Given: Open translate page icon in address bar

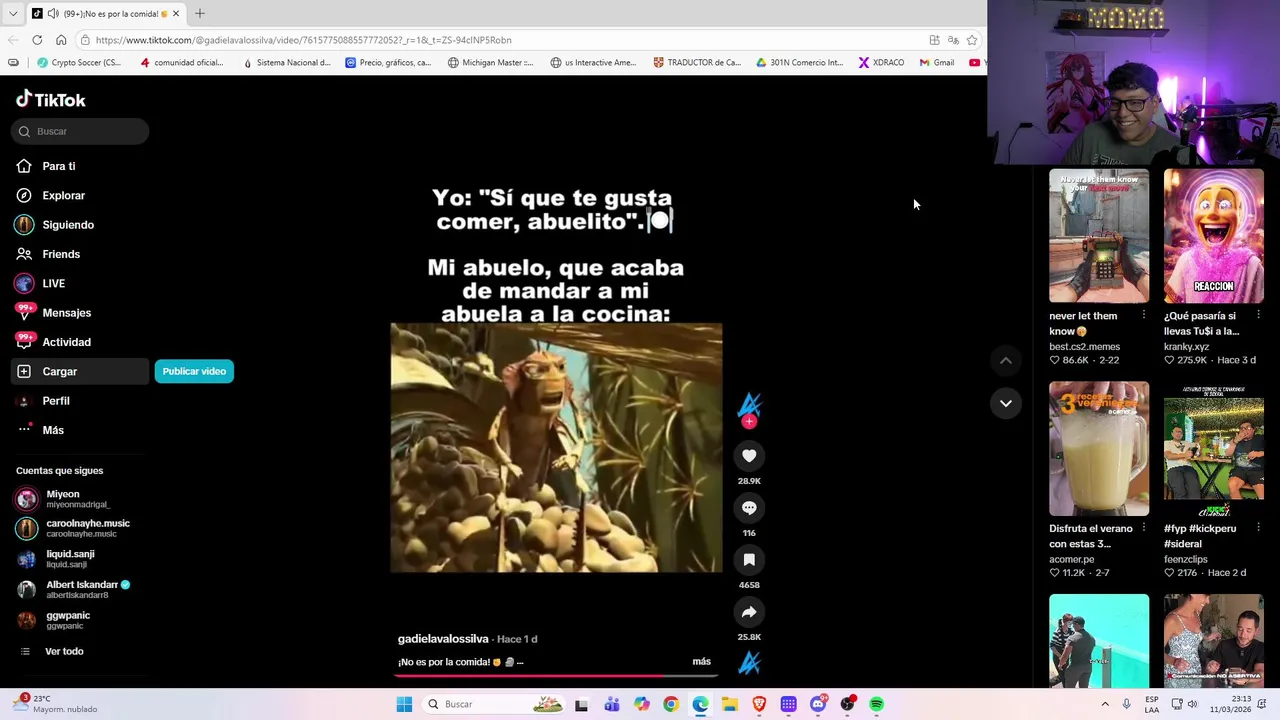Looking at the screenshot, I should 953,40.
